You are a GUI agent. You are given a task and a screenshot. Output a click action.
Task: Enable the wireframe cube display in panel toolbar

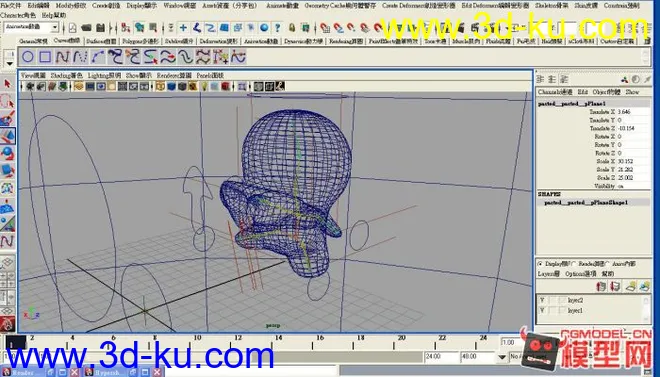[x=160, y=87]
